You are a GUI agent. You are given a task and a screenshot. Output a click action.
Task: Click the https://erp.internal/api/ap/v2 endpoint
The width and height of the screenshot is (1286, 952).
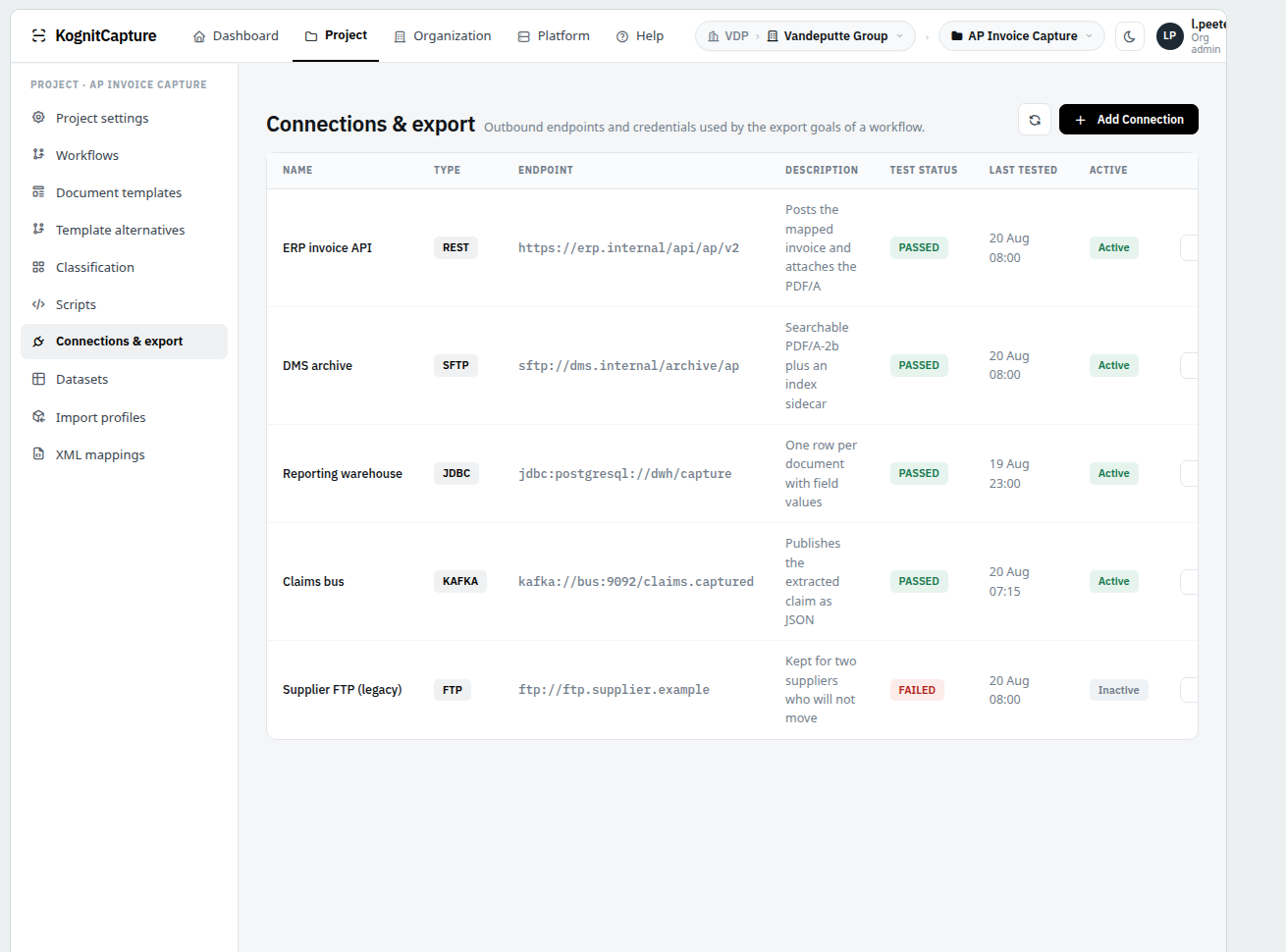point(628,248)
